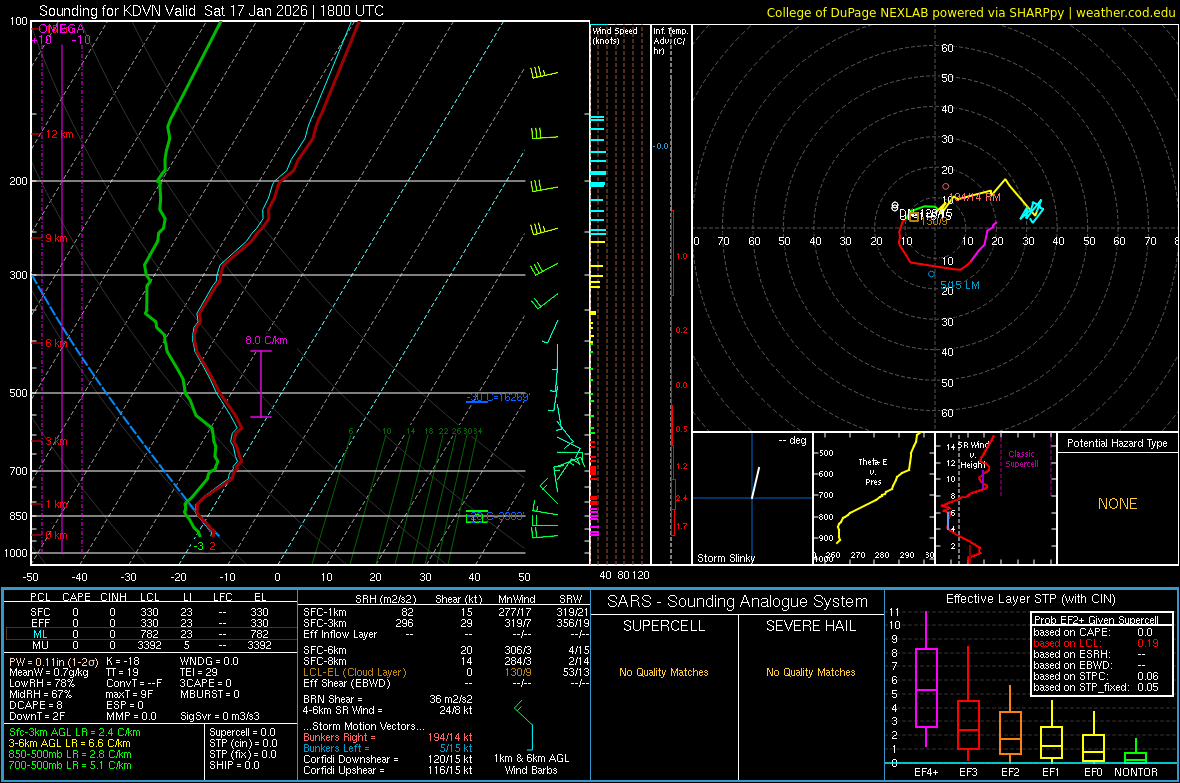Select the highlighted ML parcel row label
Image resolution: width=1180 pixels, height=783 pixels.
[40, 634]
